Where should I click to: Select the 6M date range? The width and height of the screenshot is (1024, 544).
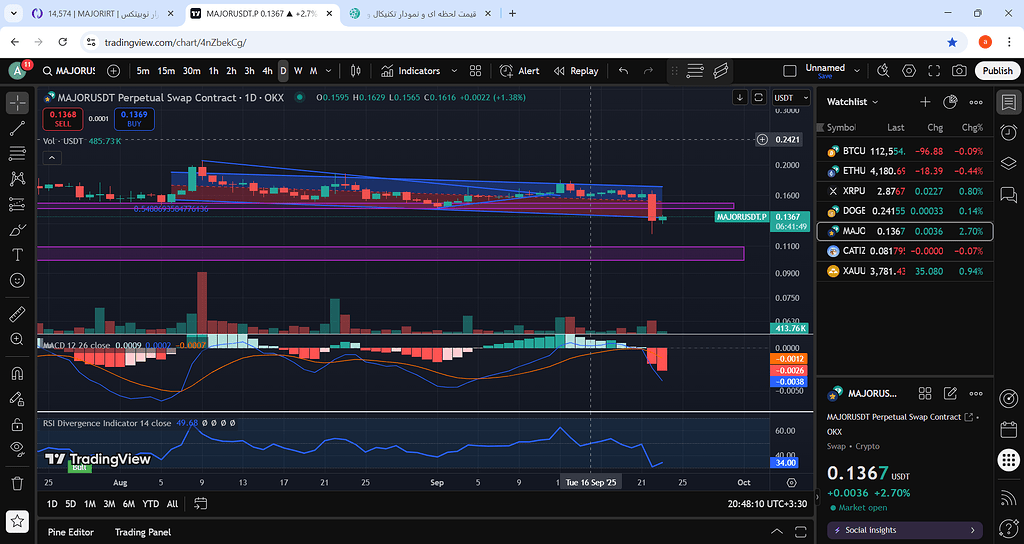pos(128,504)
